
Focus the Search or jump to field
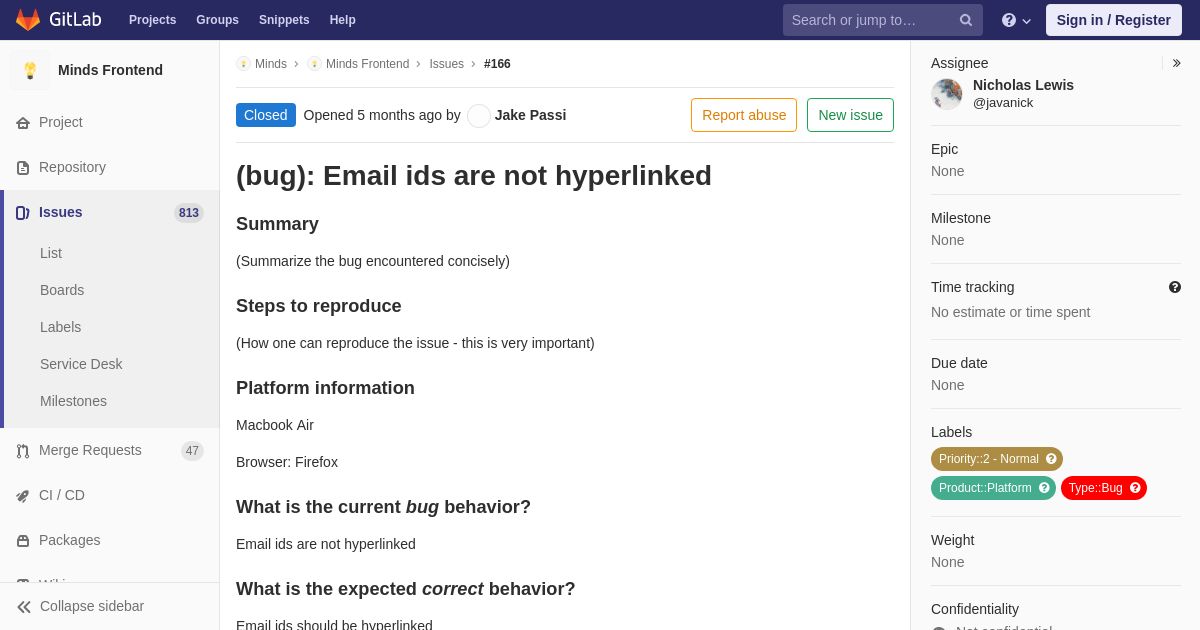click(882, 20)
